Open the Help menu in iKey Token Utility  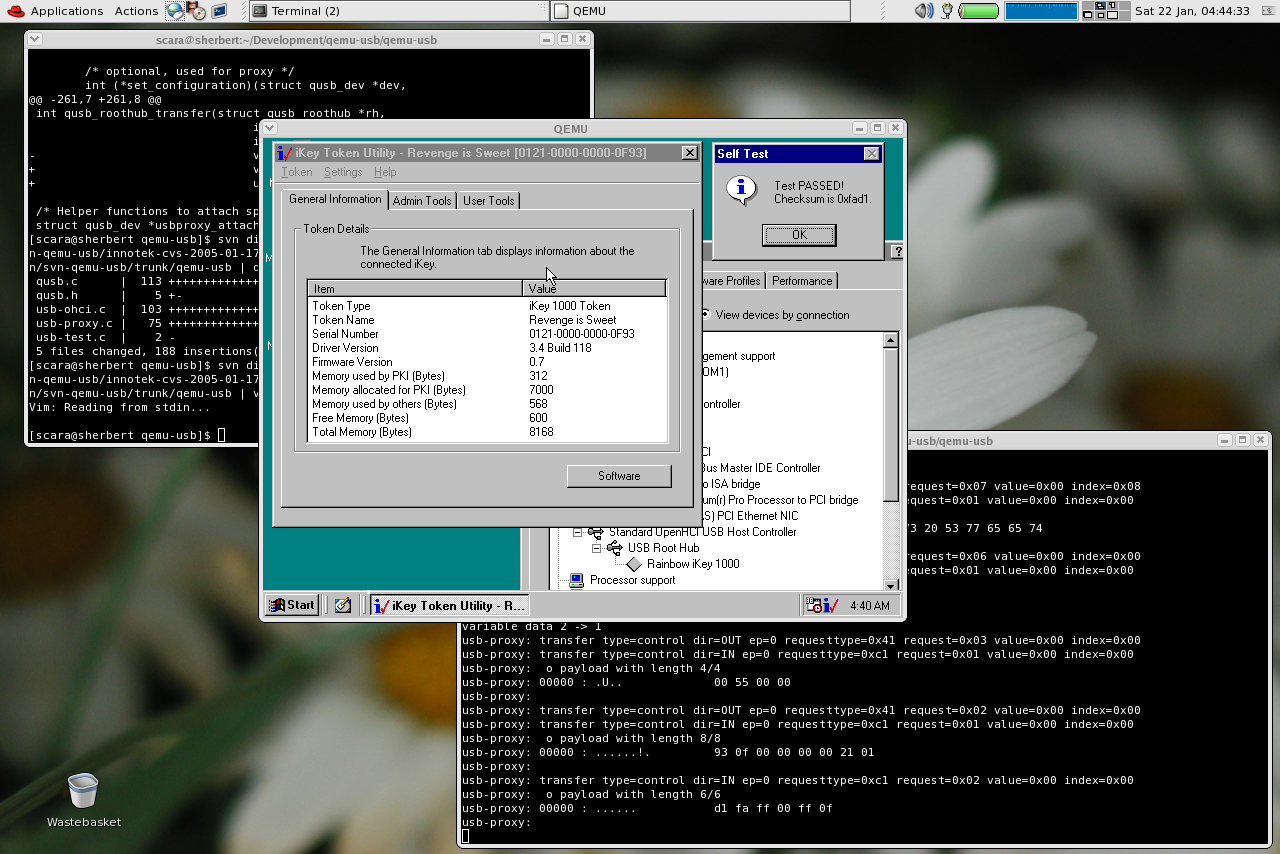pos(385,172)
